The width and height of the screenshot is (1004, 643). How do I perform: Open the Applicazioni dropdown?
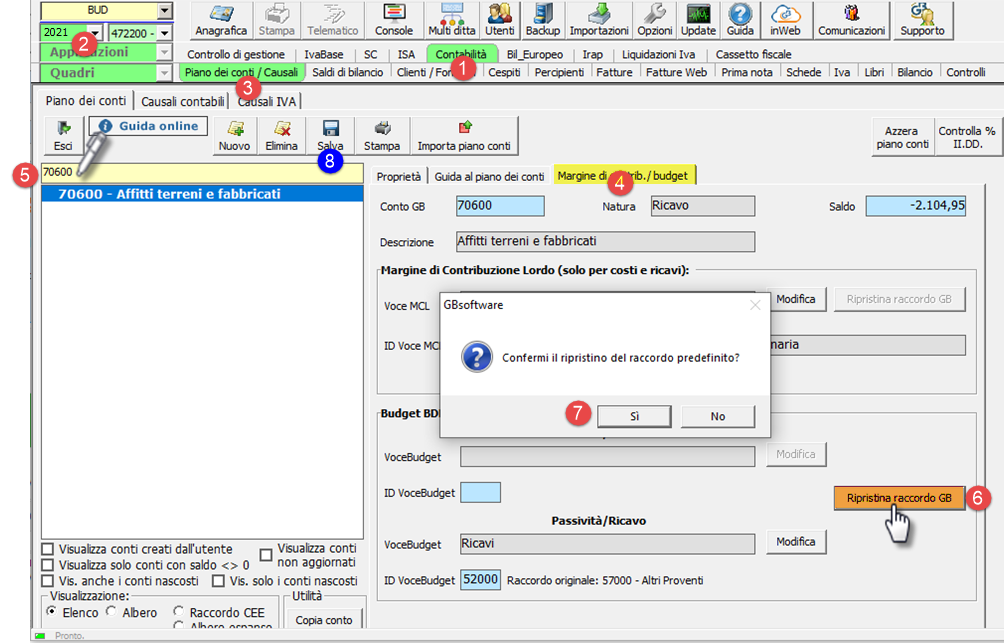tap(164, 52)
